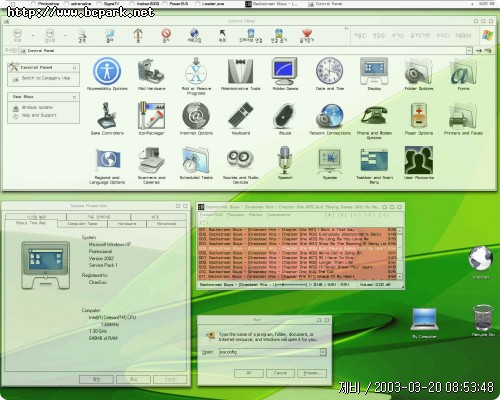Switch to the Computer Name tab
The width and height of the screenshot is (500, 400).
click(82, 224)
